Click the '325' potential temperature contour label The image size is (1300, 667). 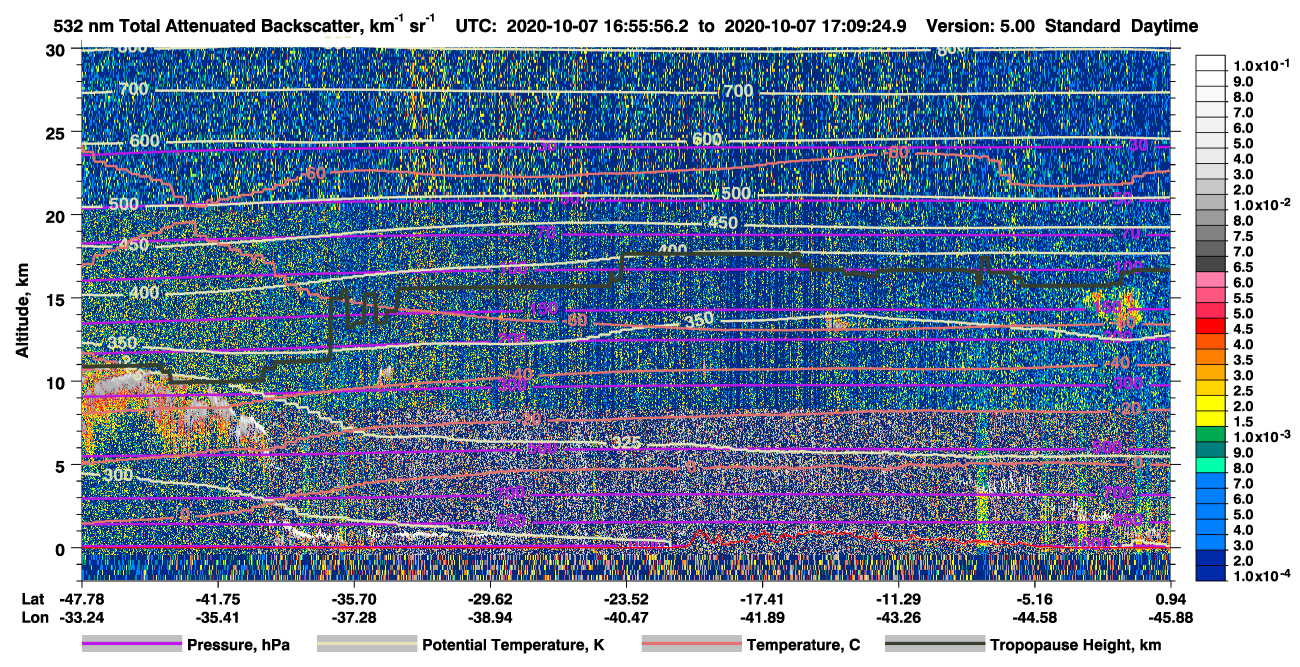point(626,443)
